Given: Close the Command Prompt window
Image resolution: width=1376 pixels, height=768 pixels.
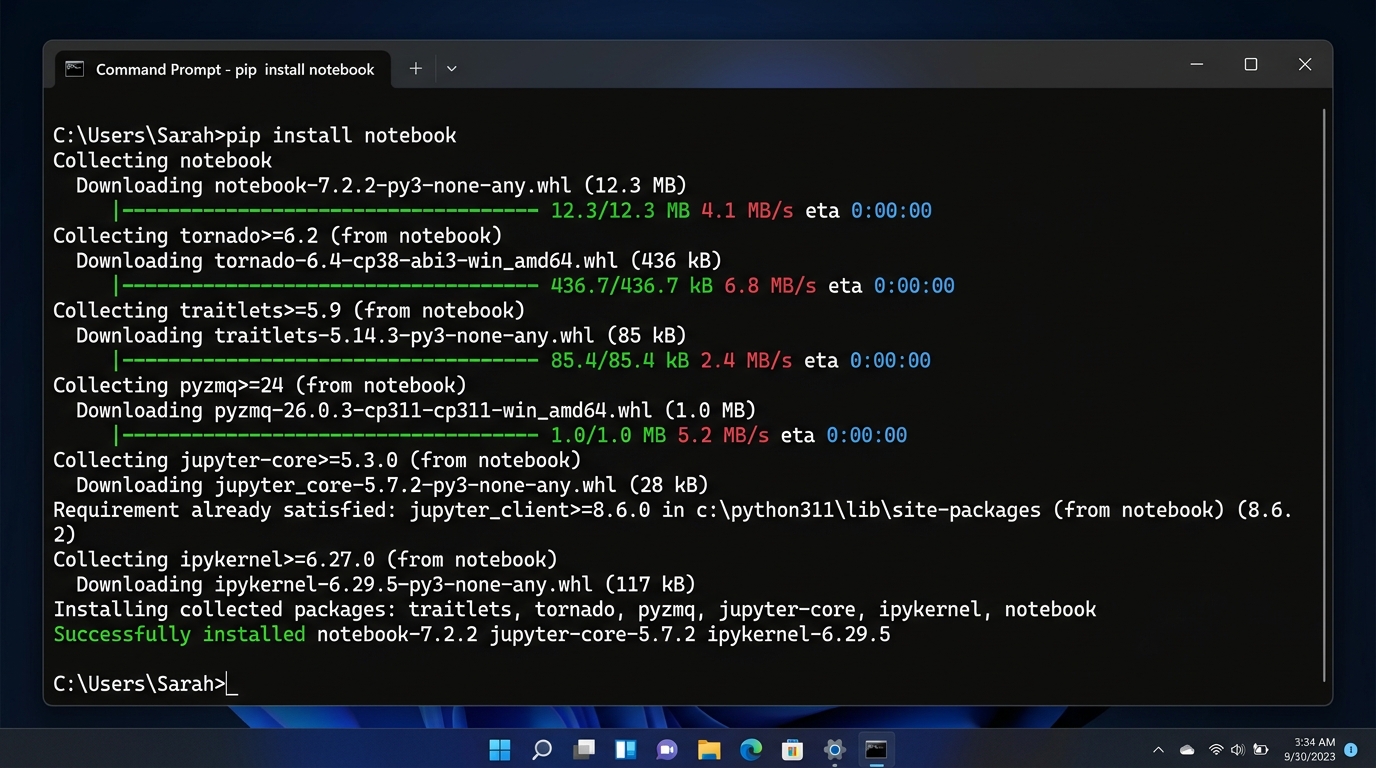Looking at the screenshot, I should (x=1305, y=65).
